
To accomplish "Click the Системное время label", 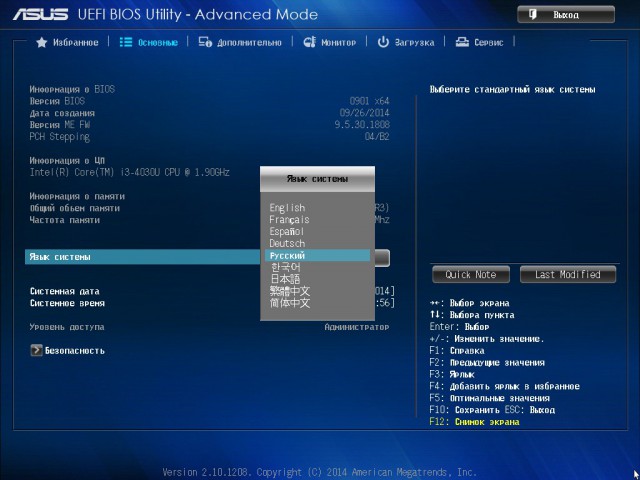I will (x=67, y=303).
